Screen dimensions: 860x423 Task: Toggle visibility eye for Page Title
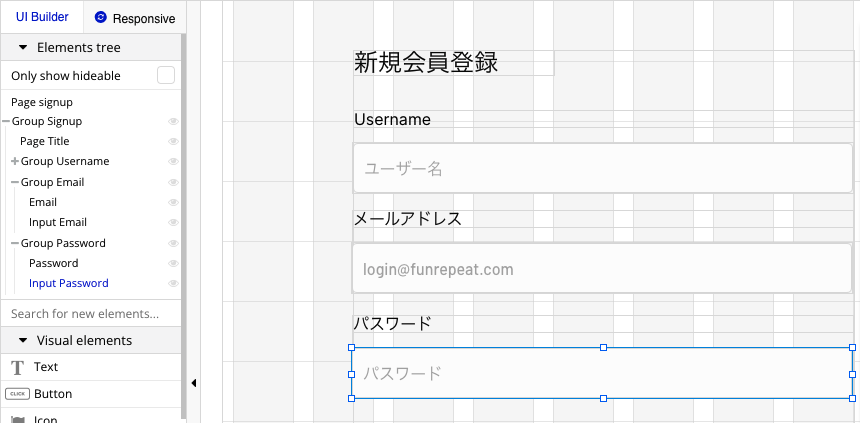point(173,141)
